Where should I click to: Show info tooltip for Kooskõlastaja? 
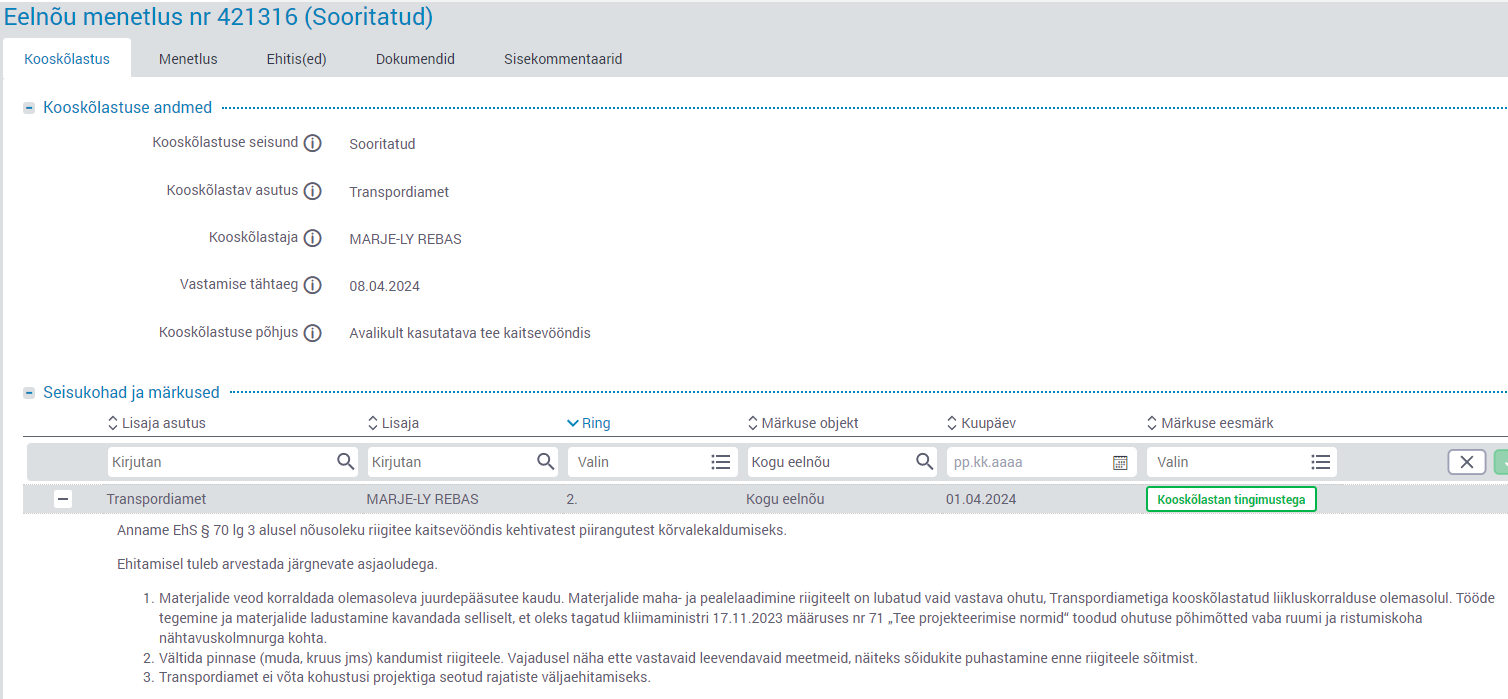(313, 238)
